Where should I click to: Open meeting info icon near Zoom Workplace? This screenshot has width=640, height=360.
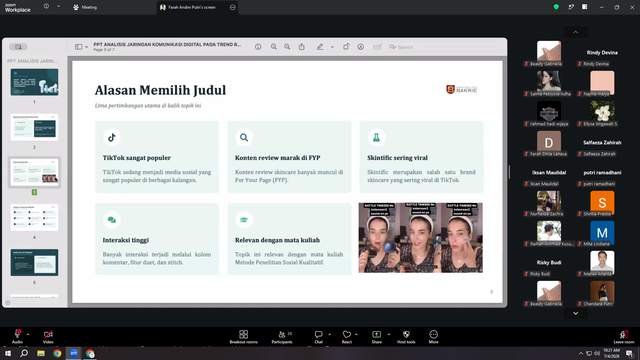point(46,6)
